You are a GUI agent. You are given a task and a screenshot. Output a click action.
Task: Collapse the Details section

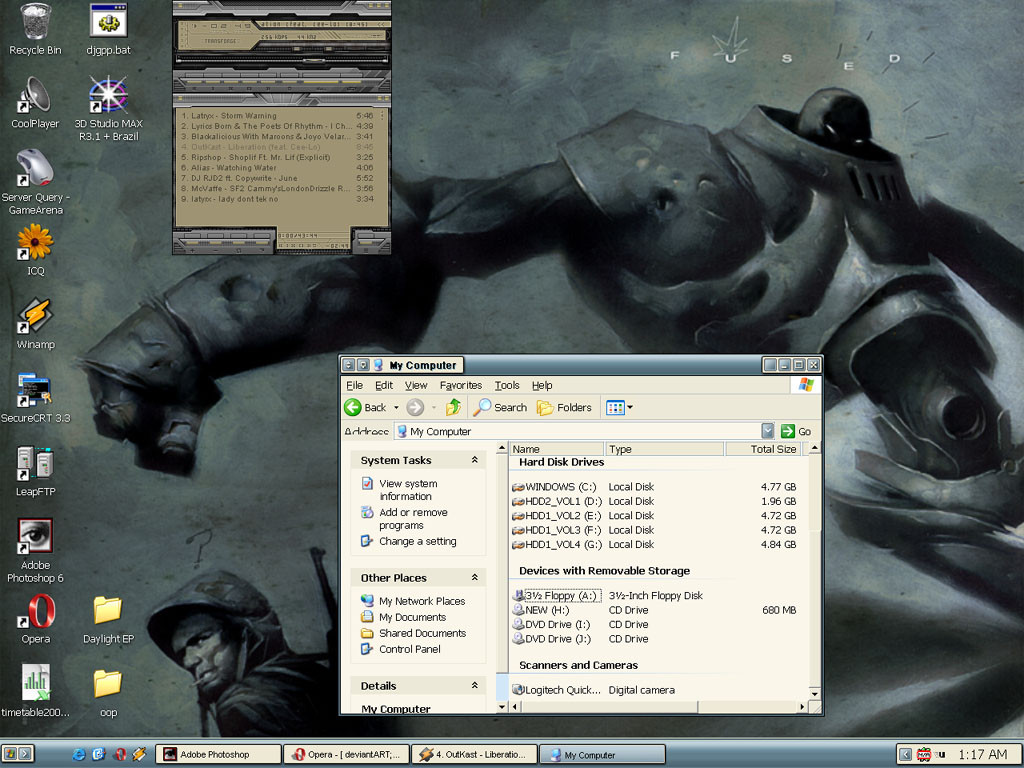tap(475, 686)
